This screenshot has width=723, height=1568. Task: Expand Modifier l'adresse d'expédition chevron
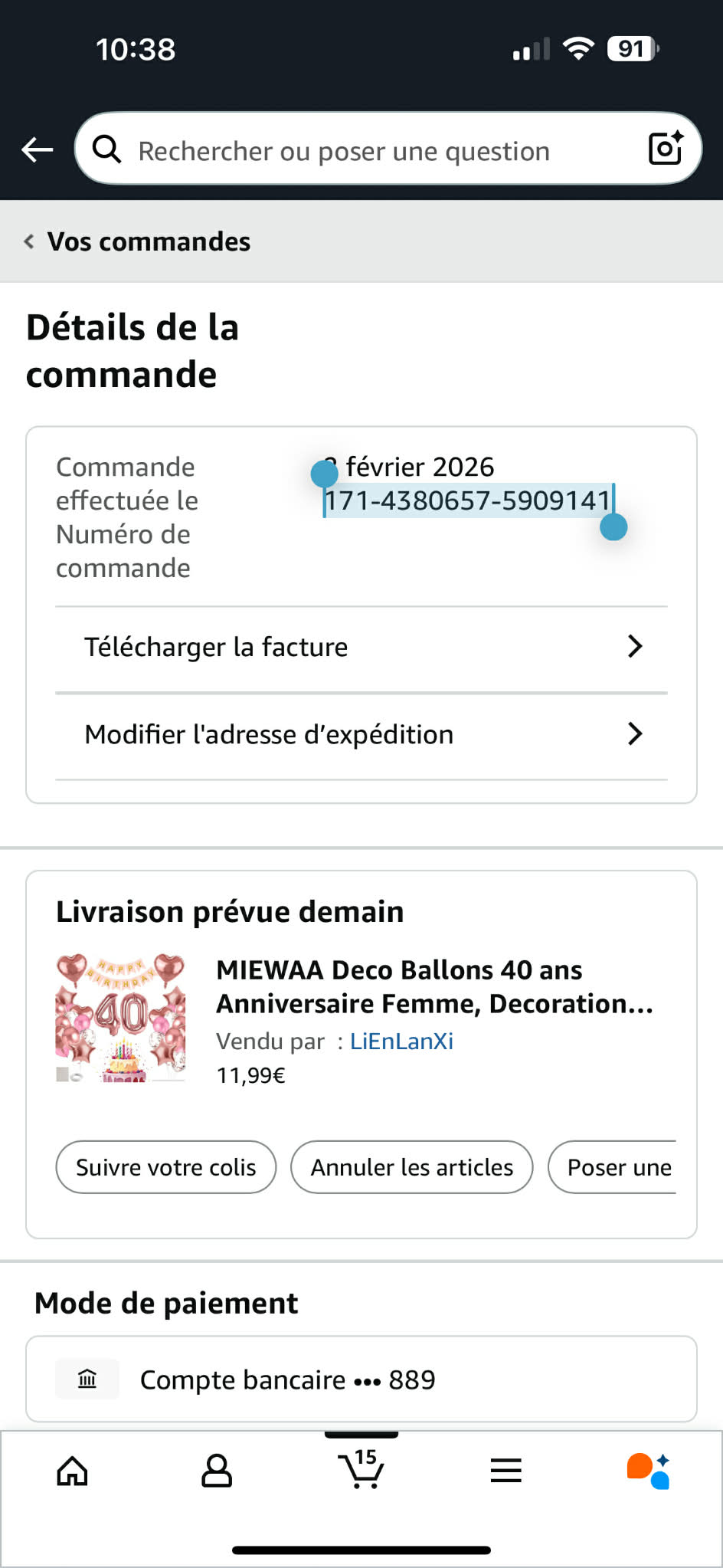pyautogui.click(x=634, y=734)
